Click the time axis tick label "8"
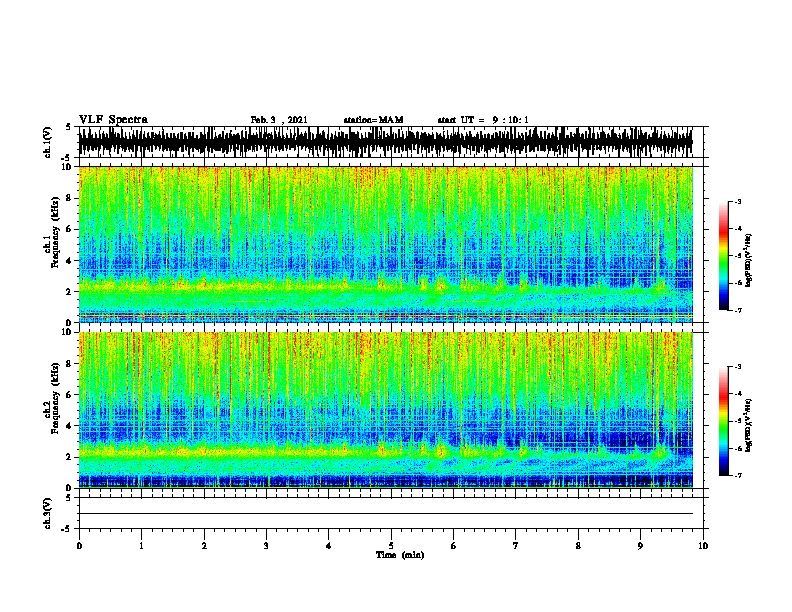 [x=578, y=546]
